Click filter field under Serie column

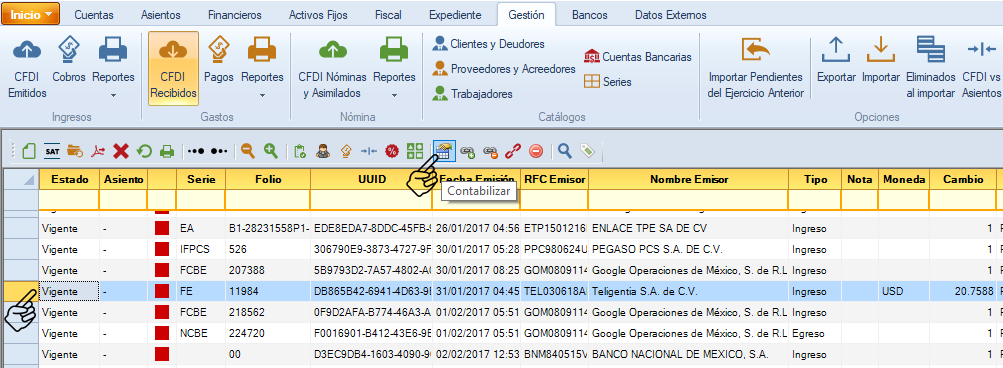pos(201,200)
